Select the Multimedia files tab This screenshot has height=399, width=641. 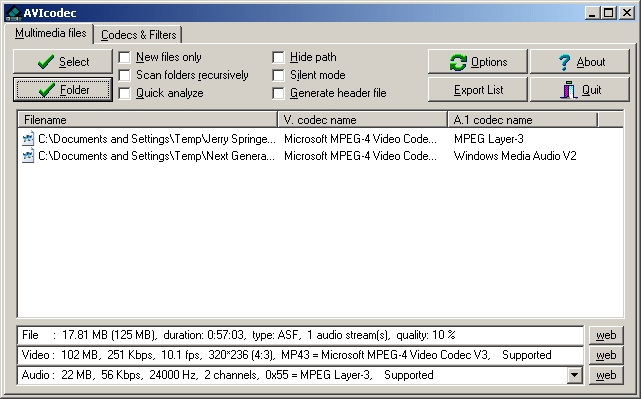pos(50,33)
